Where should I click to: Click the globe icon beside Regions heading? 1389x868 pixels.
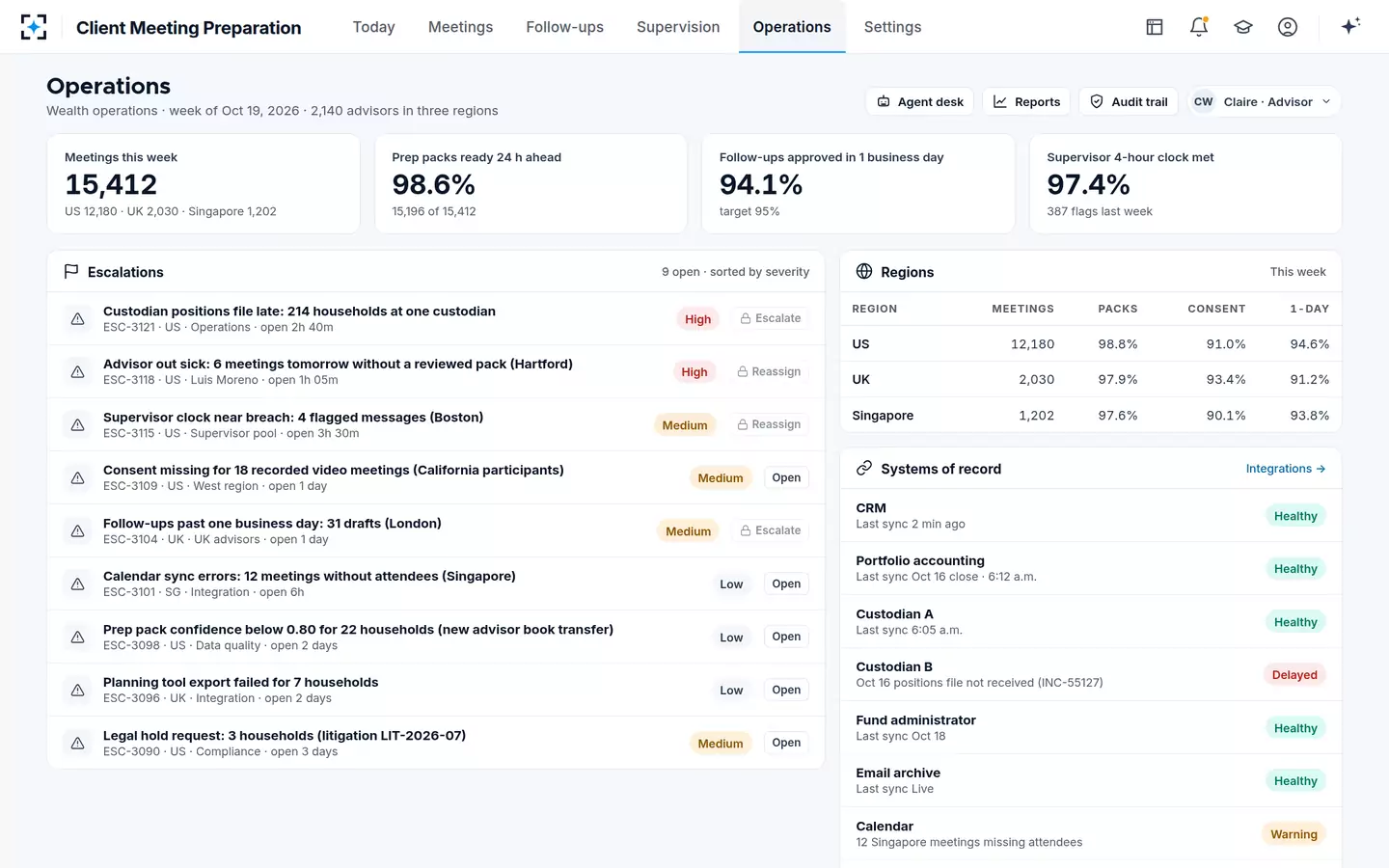864,271
